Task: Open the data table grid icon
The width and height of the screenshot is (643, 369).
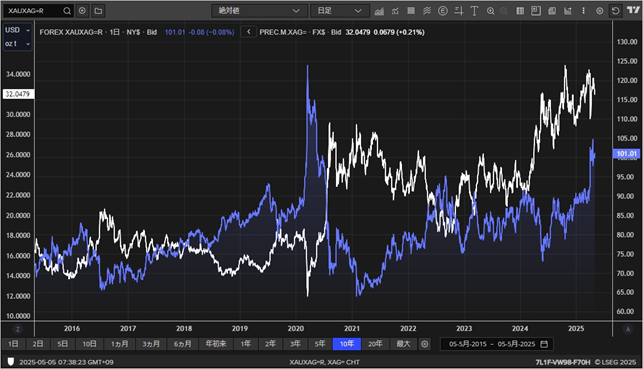Action: [520, 11]
